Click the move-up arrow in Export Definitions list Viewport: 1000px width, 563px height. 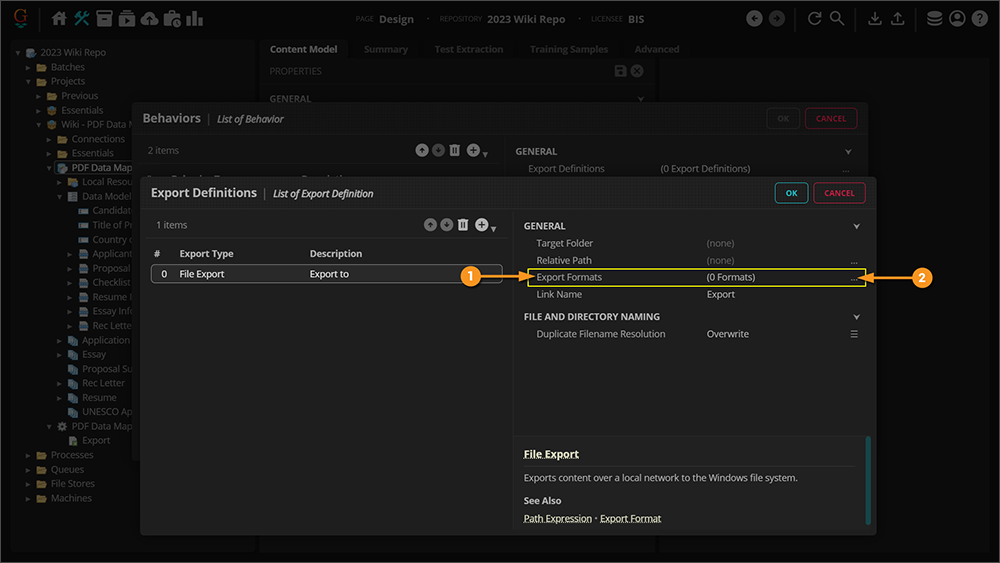pos(430,225)
